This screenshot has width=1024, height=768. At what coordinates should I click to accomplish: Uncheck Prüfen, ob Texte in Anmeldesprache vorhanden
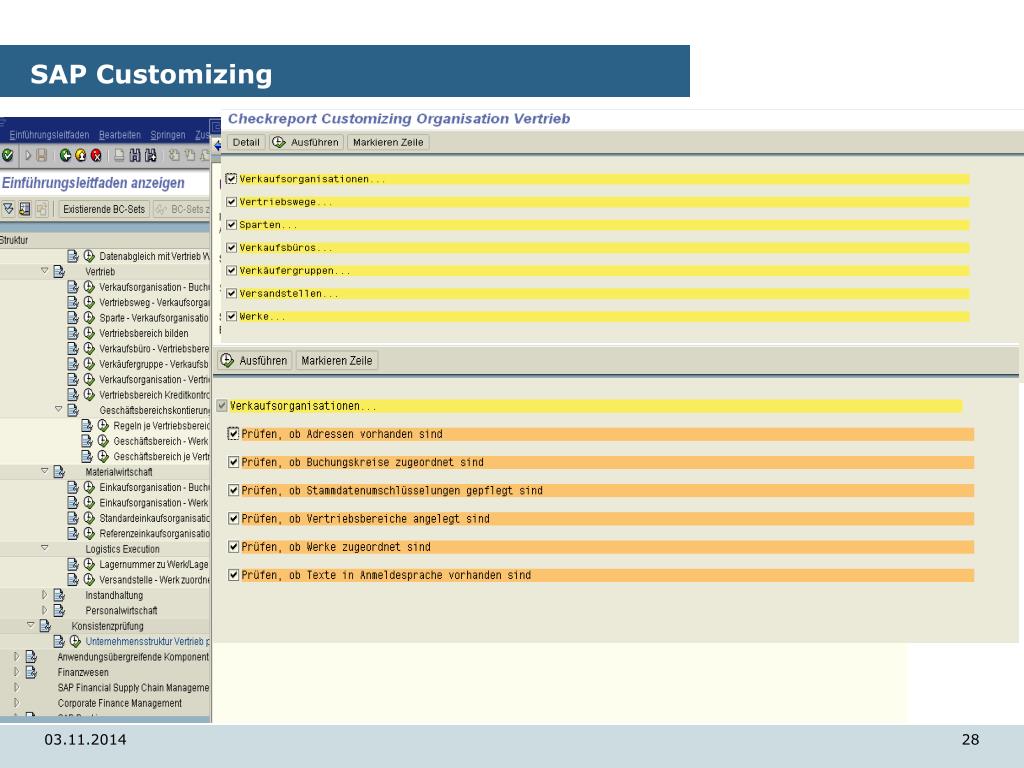233,575
